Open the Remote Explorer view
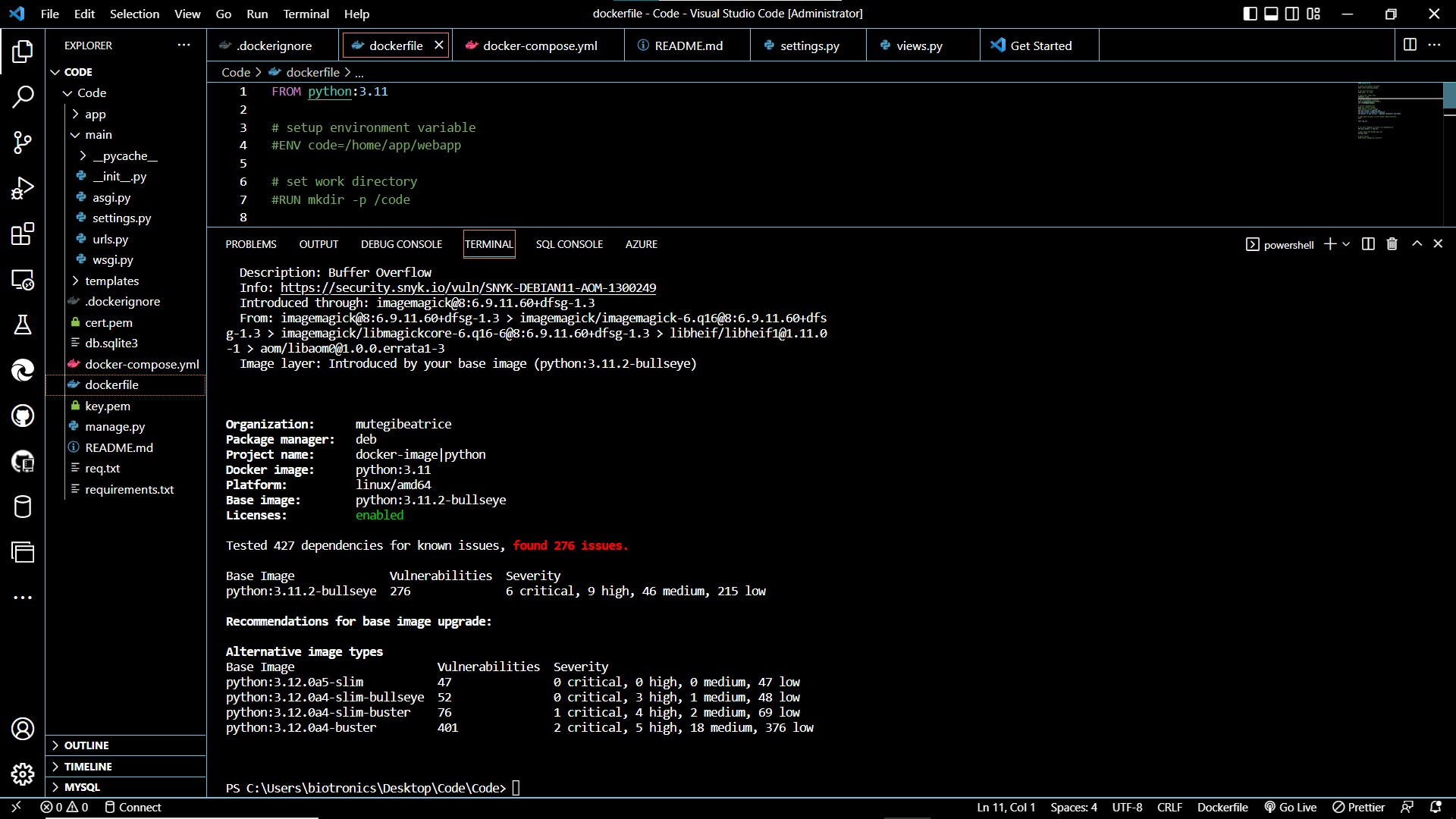Viewport: 1456px width, 819px height. tap(23, 279)
